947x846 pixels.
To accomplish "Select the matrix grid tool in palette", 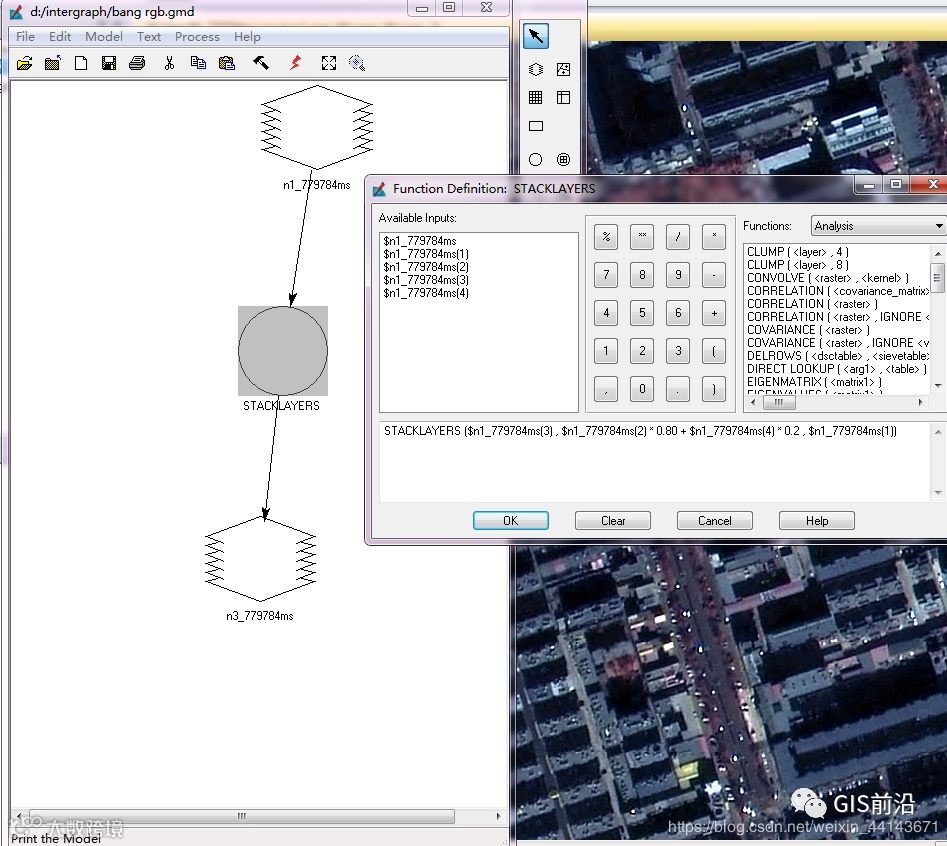I will pos(536,97).
